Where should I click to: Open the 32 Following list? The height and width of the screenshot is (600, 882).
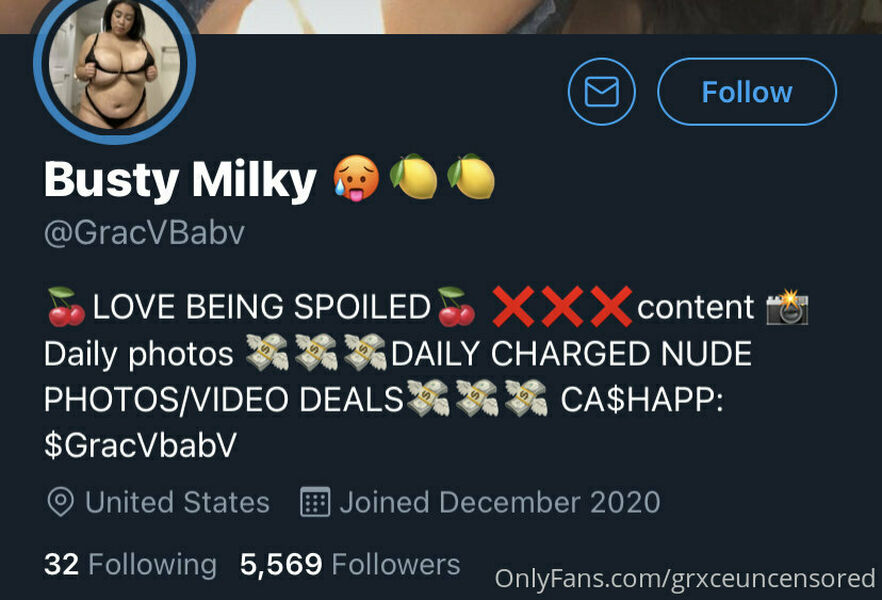pos(130,564)
